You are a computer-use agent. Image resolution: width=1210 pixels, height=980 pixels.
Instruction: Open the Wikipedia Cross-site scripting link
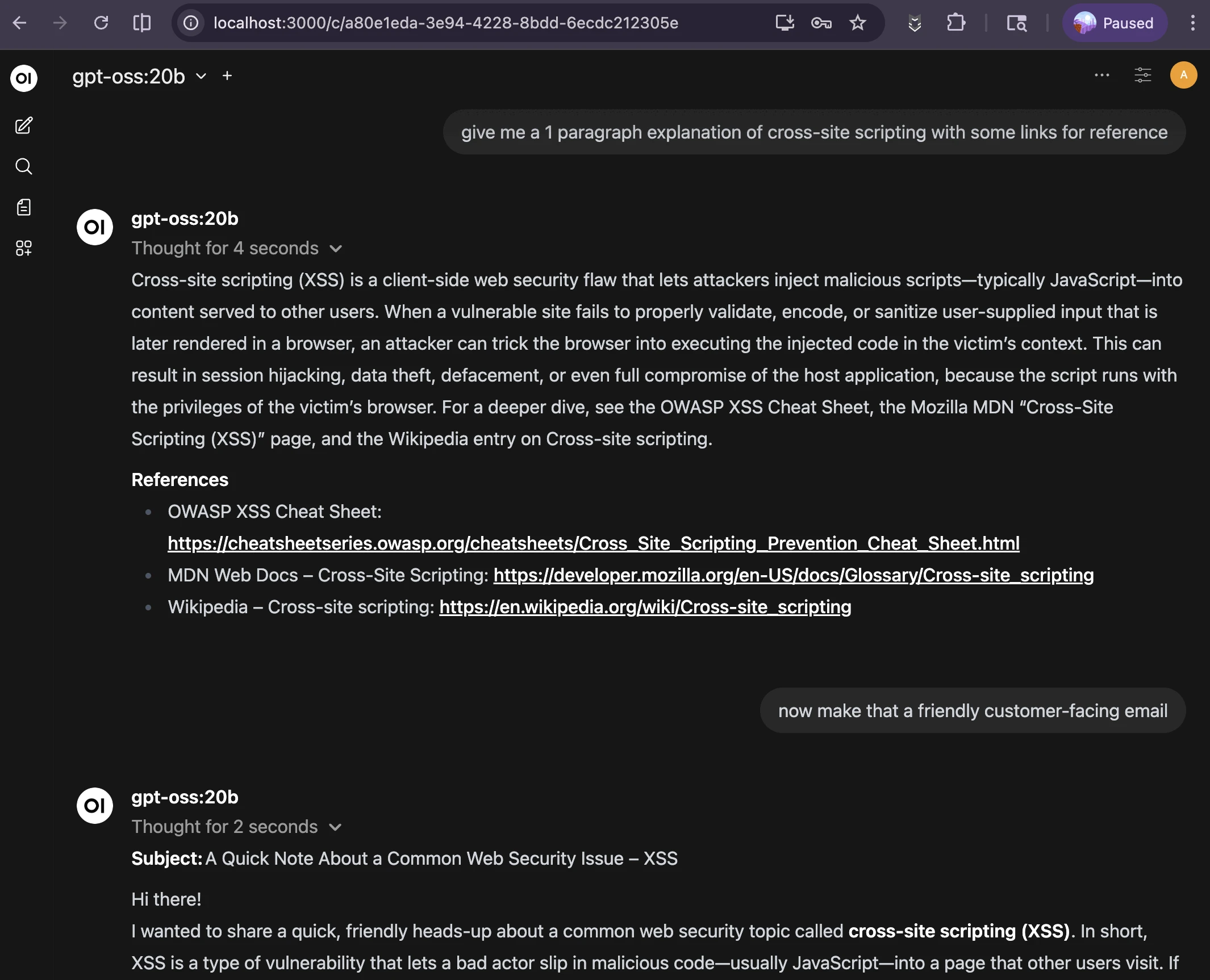point(645,607)
